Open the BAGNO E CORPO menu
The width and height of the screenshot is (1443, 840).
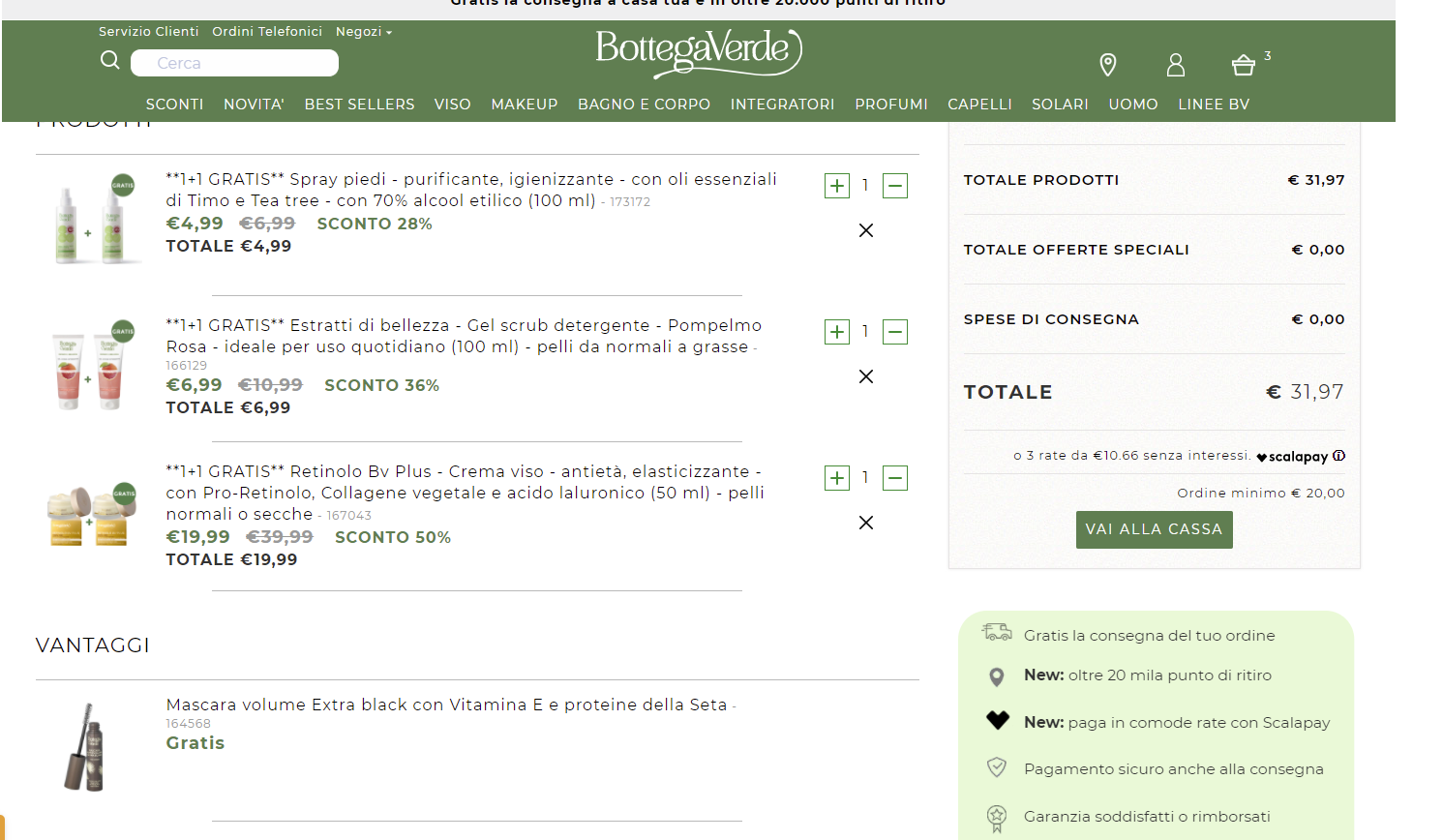[x=644, y=105]
